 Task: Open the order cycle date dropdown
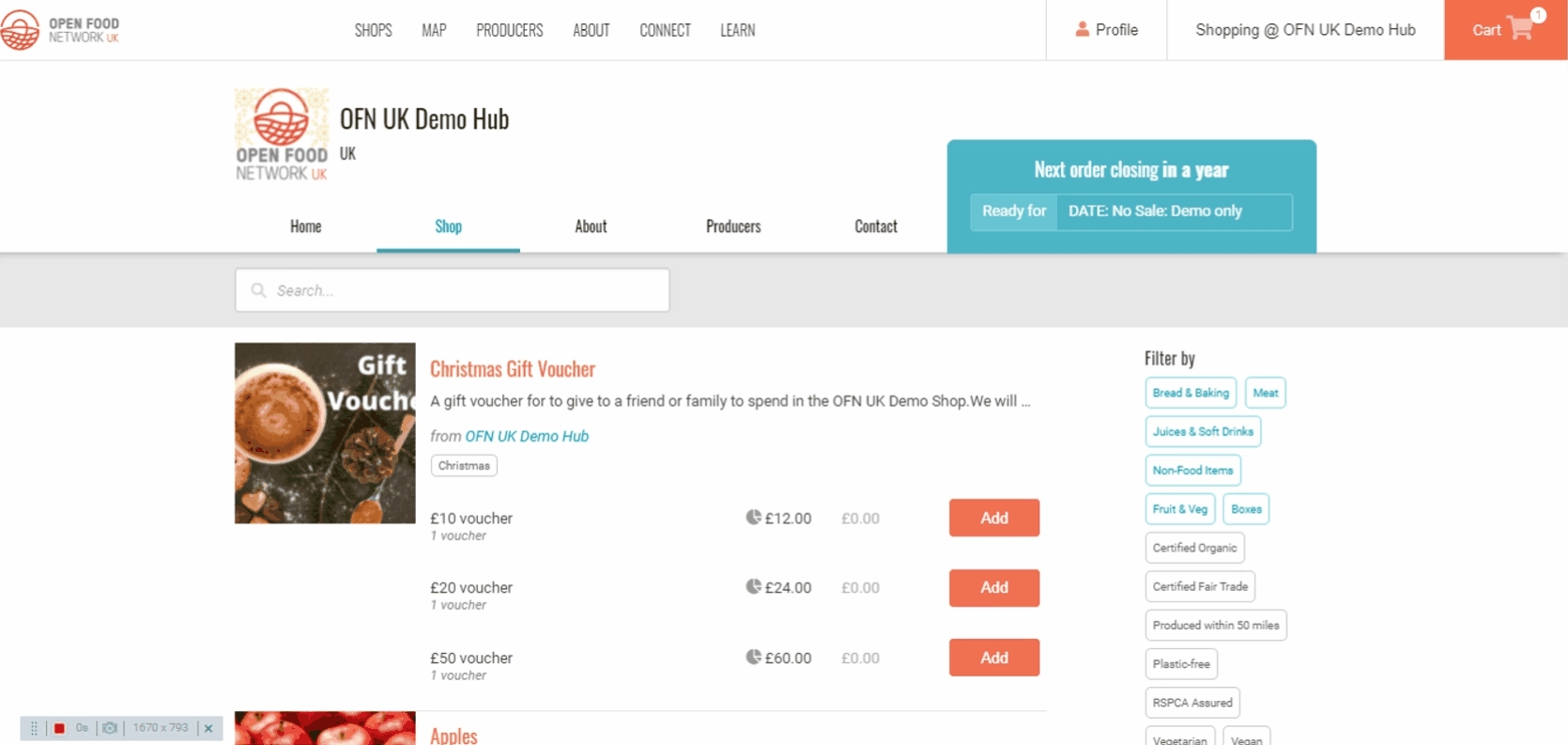click(x=1174, y=211)
